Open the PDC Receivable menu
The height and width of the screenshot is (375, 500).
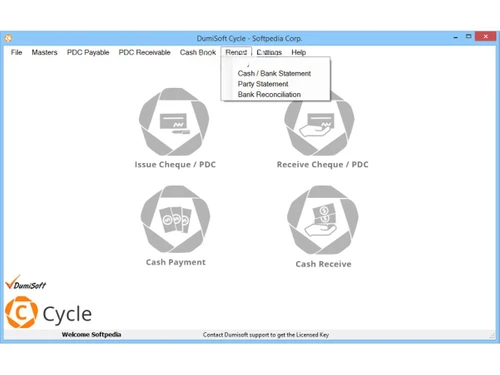coord(144,52)
